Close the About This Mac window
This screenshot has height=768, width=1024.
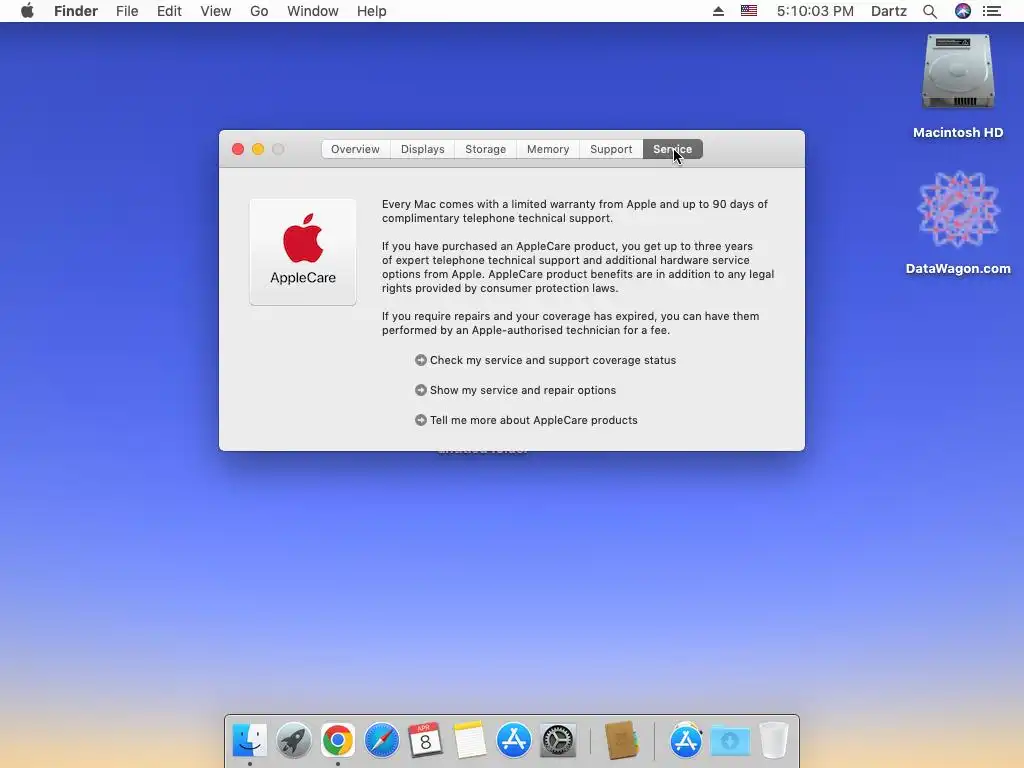(x=238, y=149)
